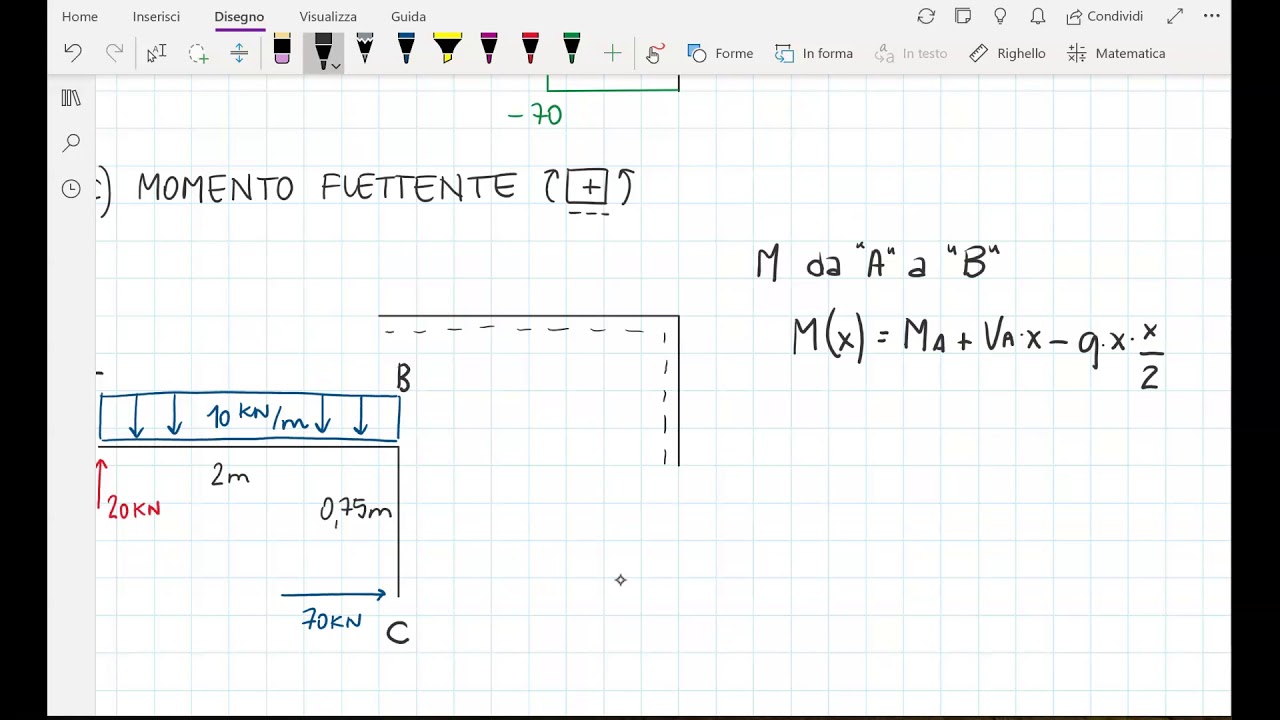Open the notebook pages view icon
1280x720 pixels.
(963, 16)
